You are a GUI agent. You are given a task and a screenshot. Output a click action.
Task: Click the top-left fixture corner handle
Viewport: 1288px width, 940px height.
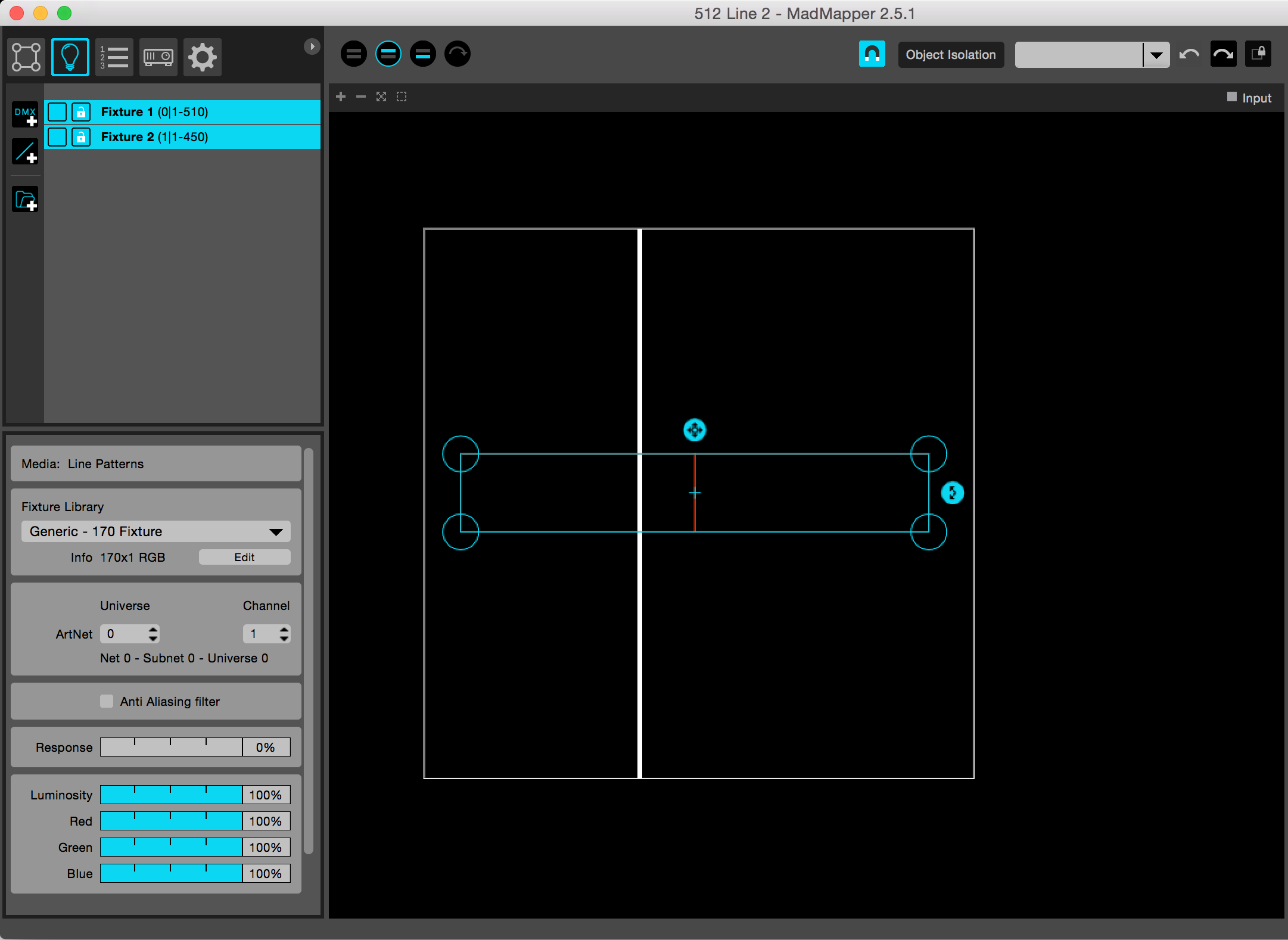click(x=461, y=454)
